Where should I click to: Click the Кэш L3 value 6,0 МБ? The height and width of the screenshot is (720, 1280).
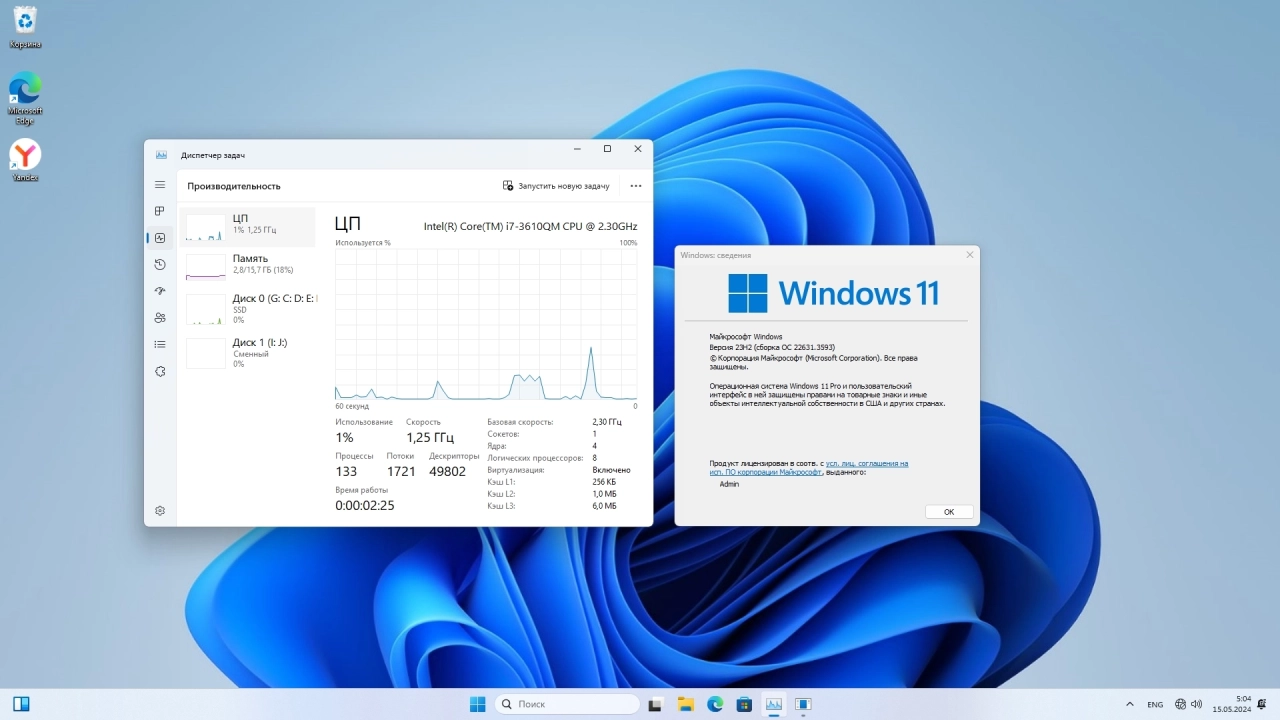[x=604, y=506]
